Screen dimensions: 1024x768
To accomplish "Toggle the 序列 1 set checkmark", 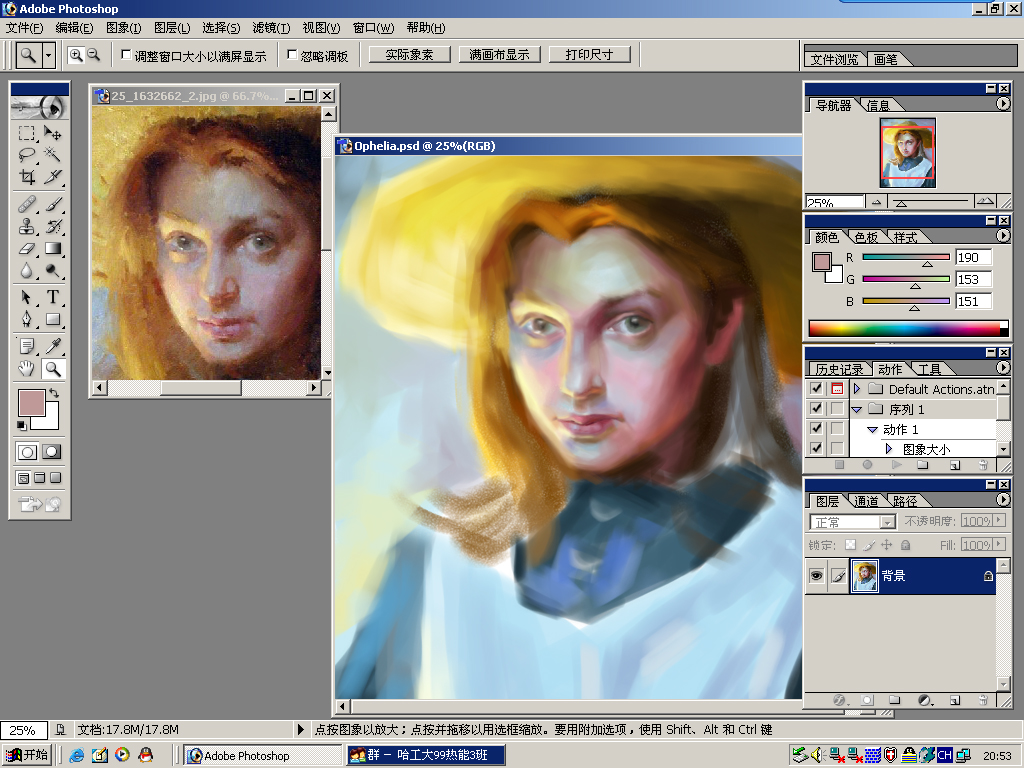I will tap(816, 409).
